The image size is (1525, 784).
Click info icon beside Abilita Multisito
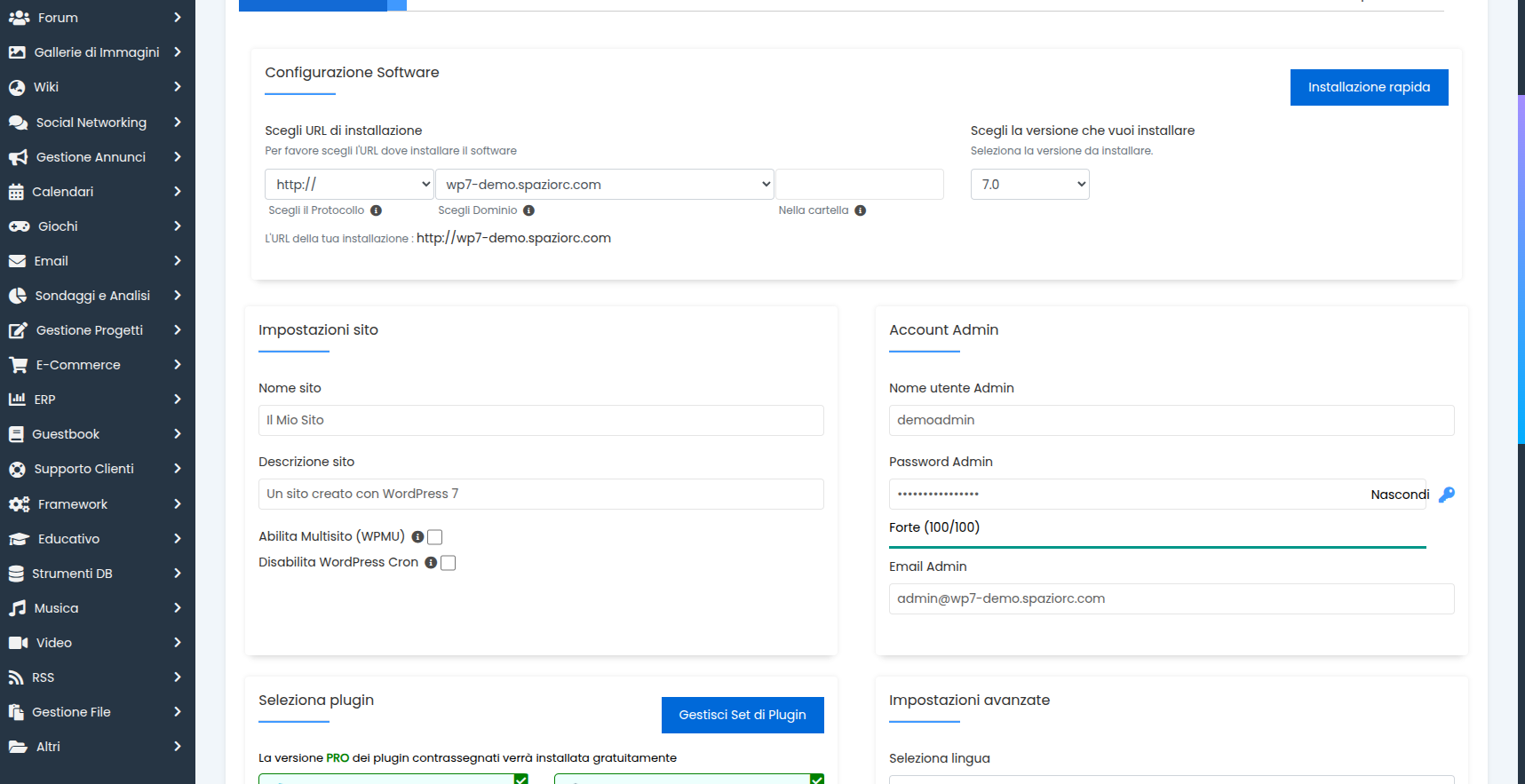coord(417,537)
